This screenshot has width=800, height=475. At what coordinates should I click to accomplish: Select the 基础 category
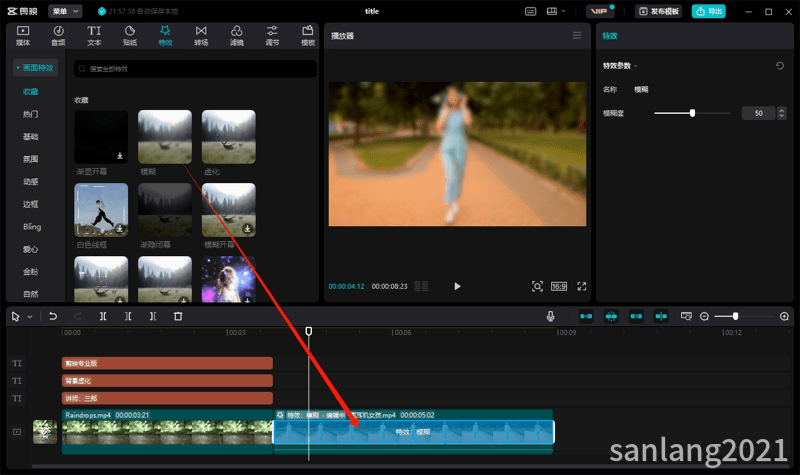coord(31,137)
